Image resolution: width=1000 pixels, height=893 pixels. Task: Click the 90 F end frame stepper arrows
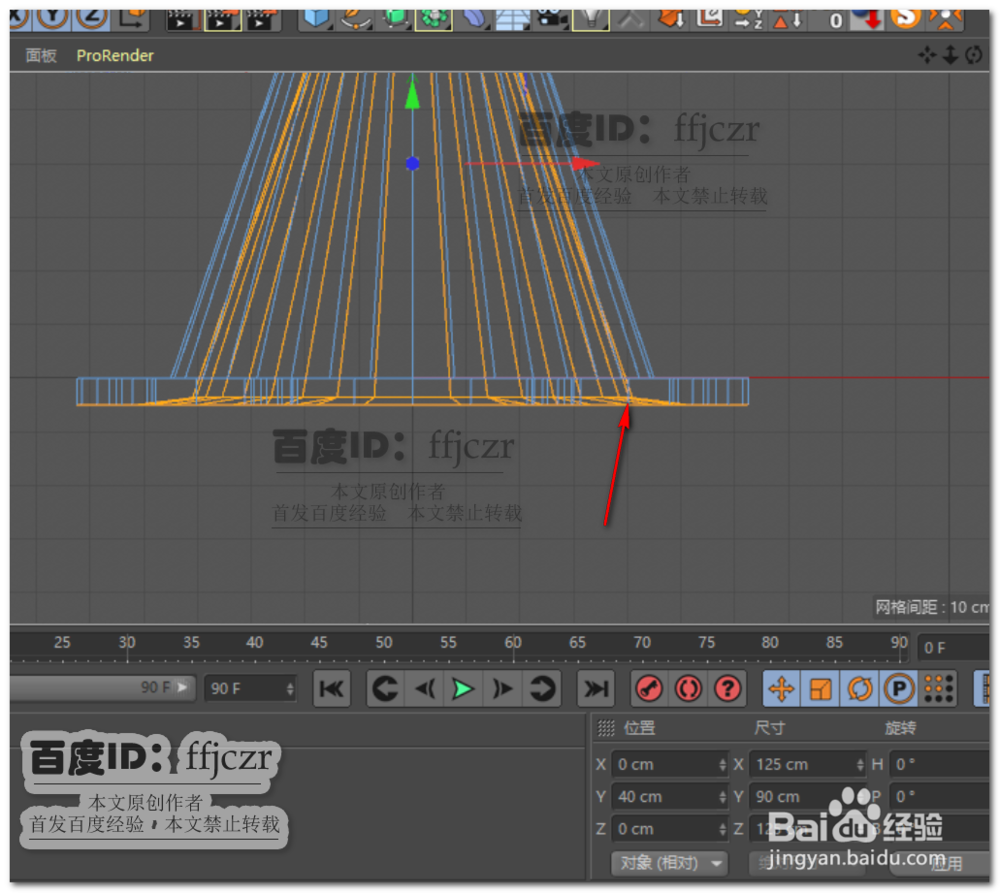[290, 689]
